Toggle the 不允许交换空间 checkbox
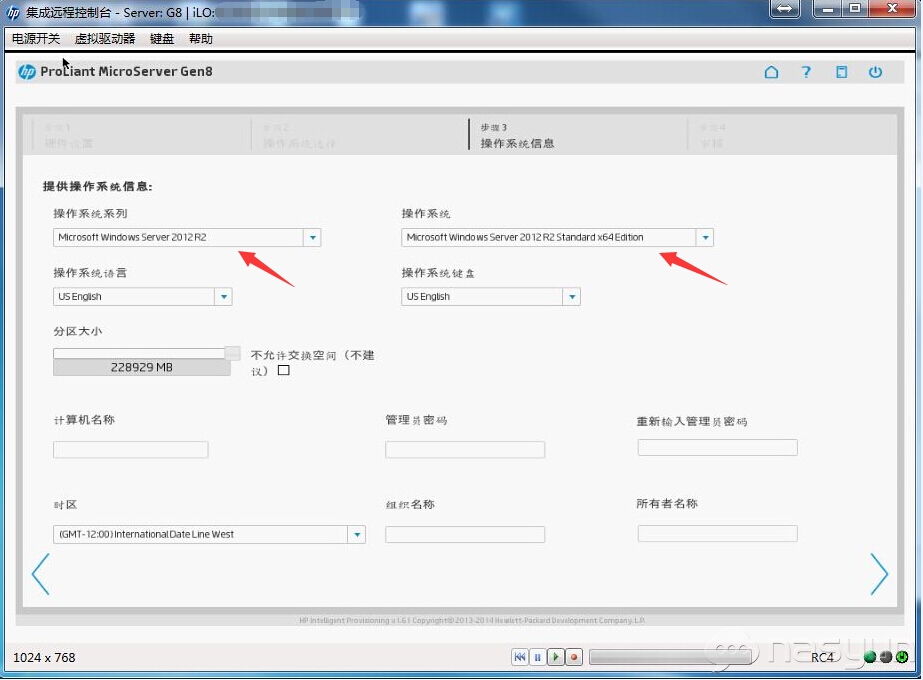923x680 pixels. pos(284,370)
